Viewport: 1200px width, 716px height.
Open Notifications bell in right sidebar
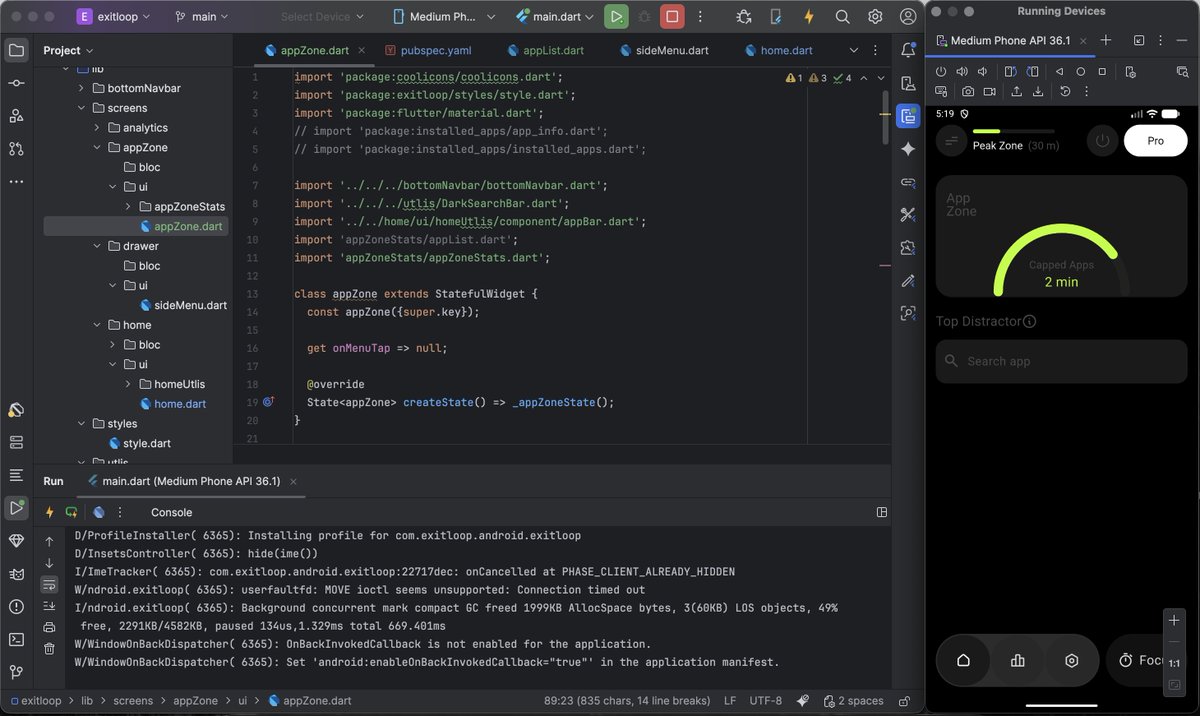click(908, 50)
